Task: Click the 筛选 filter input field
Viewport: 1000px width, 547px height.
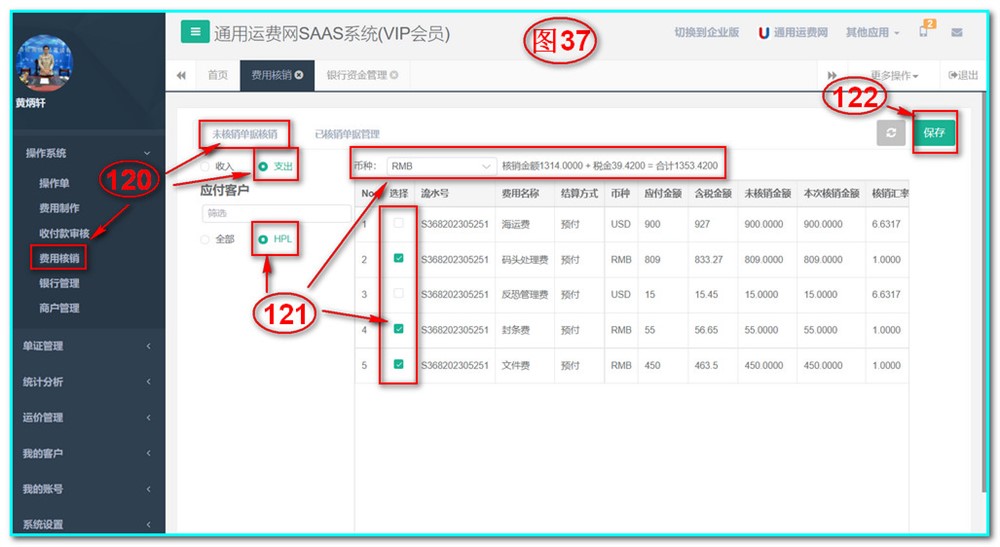Action: tap(276, 213)
